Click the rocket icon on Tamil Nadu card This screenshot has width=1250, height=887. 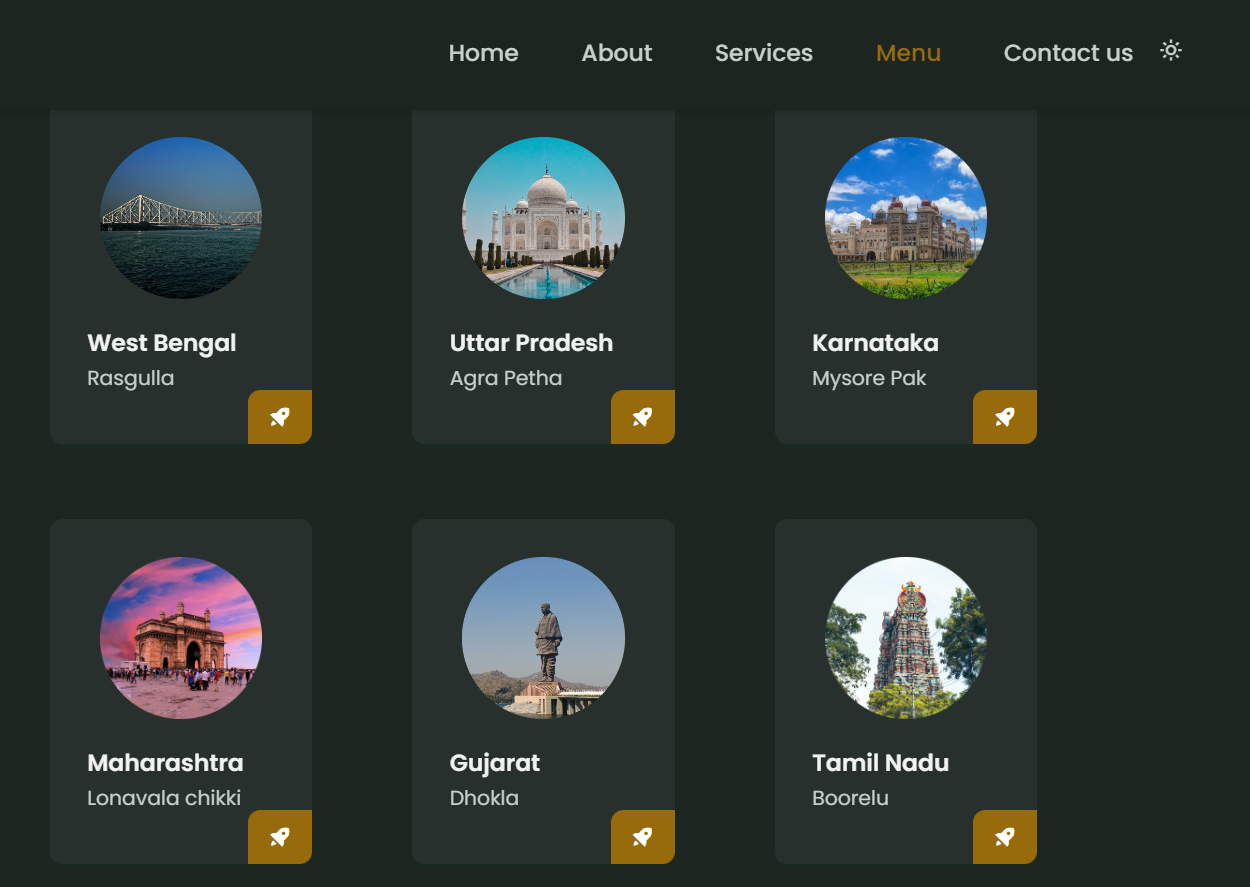(x=1005, y=837)
